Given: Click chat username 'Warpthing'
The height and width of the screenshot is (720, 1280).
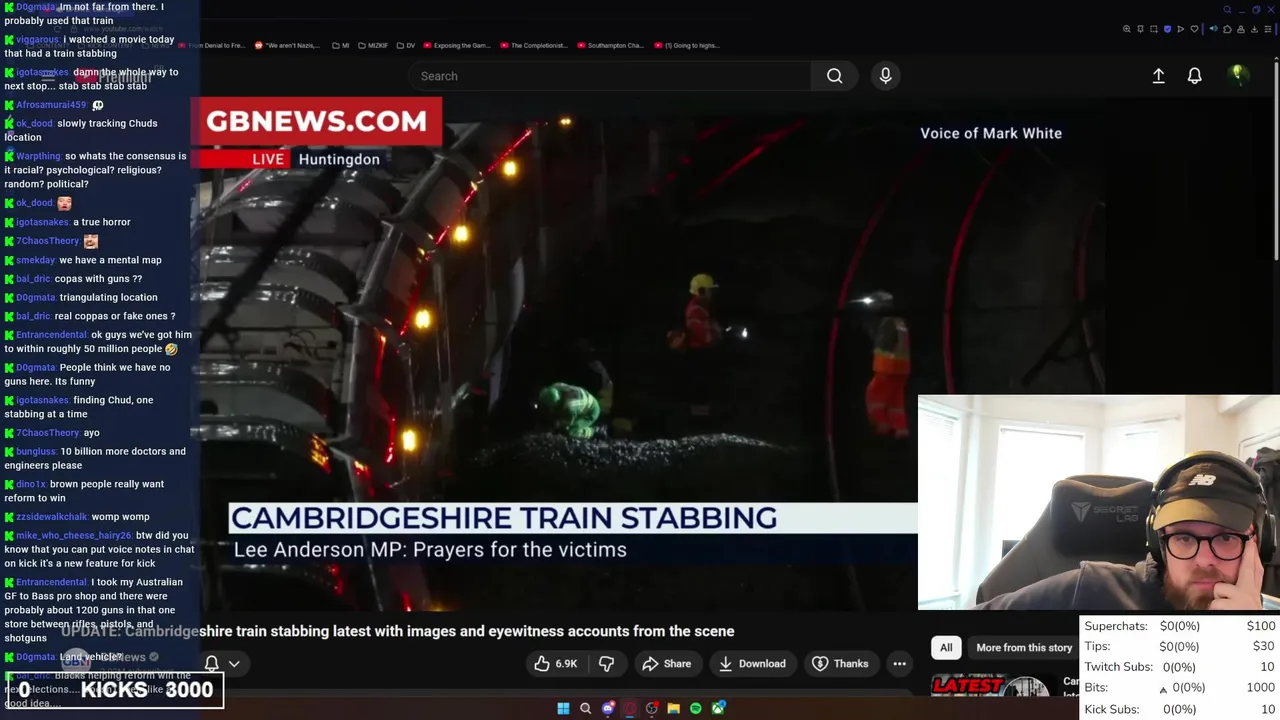Looking at the screenshot, I should 38,156.
